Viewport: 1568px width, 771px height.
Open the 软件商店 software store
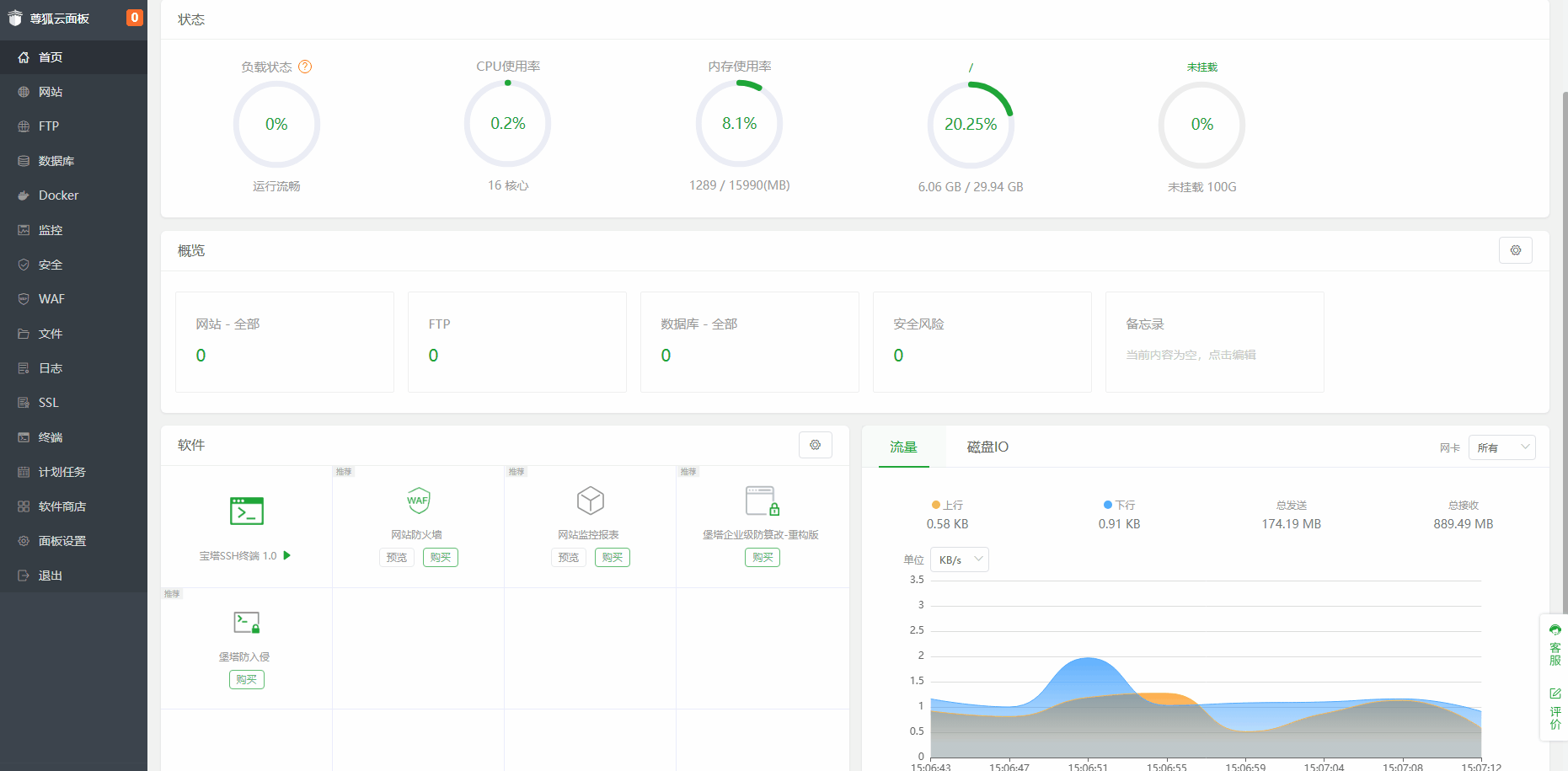coord(73,506)
